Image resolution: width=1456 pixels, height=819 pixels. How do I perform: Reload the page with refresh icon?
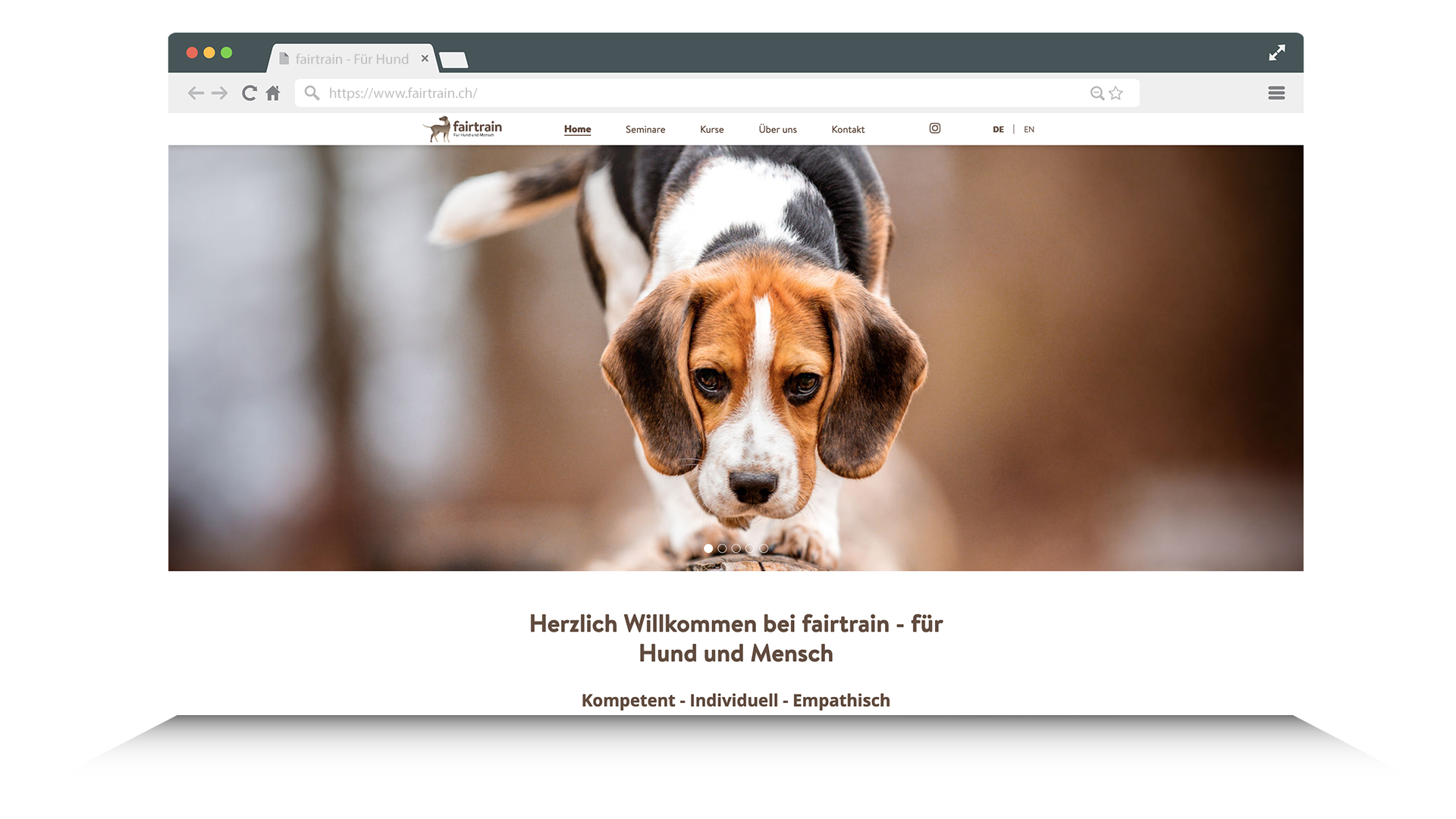click(x=249, y=93)
